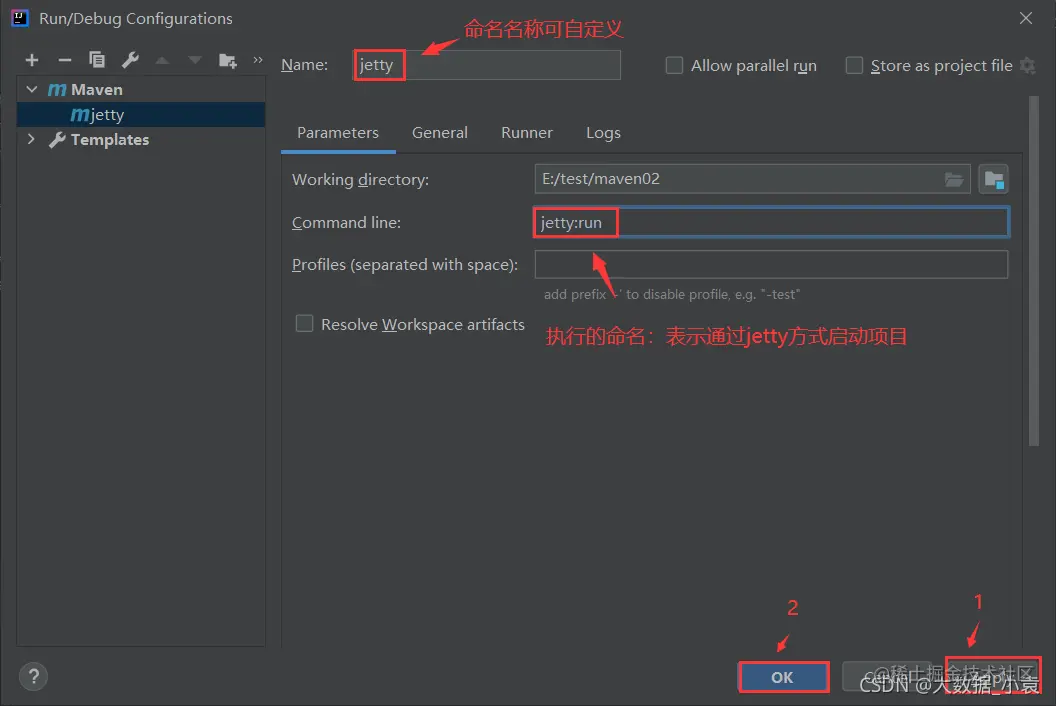
Task: Toggle Resolve Workspace artifacts checkbox
Action: (x=304, y=324)
